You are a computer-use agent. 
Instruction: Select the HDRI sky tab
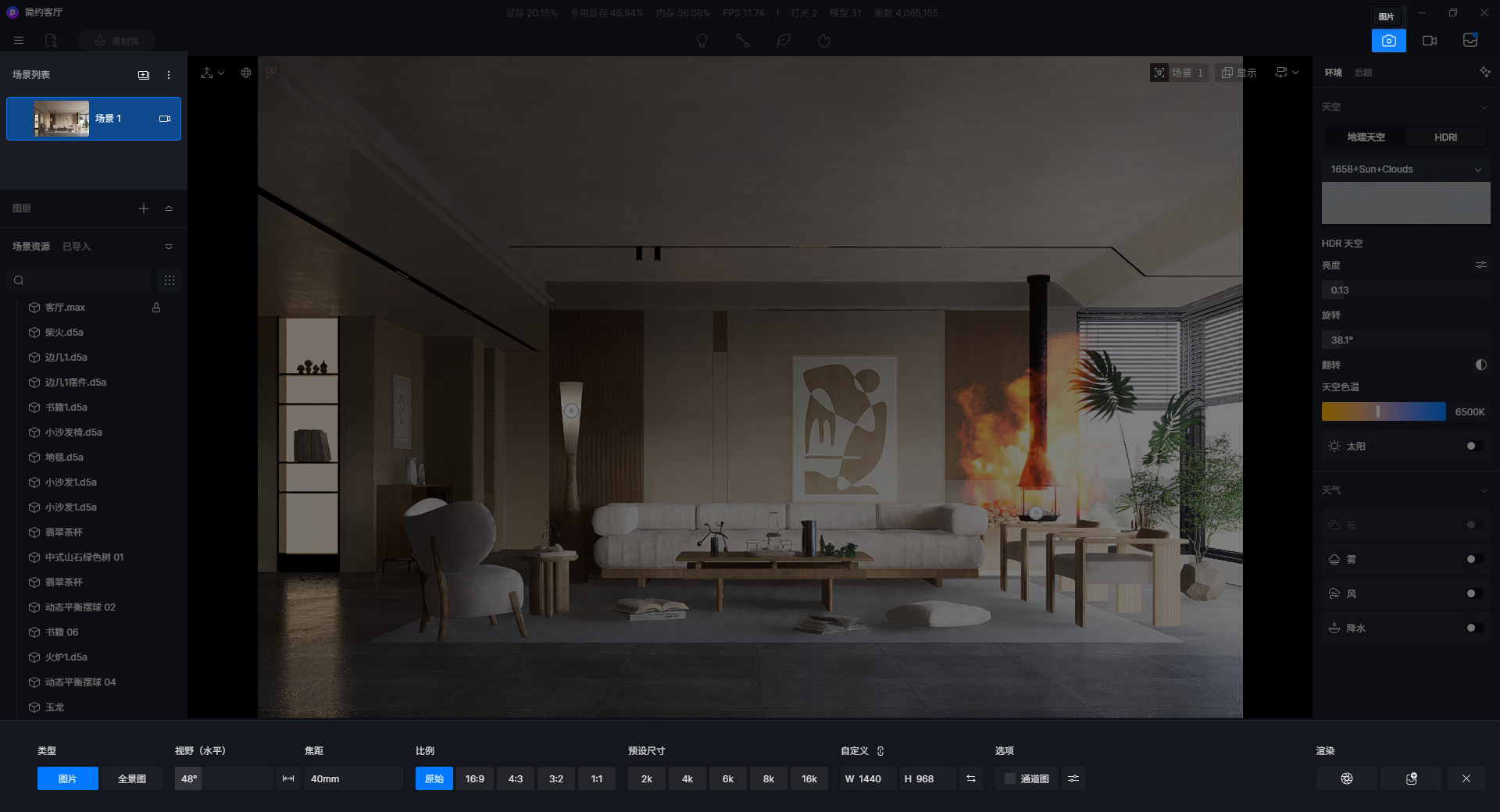tap(1445, 137)
